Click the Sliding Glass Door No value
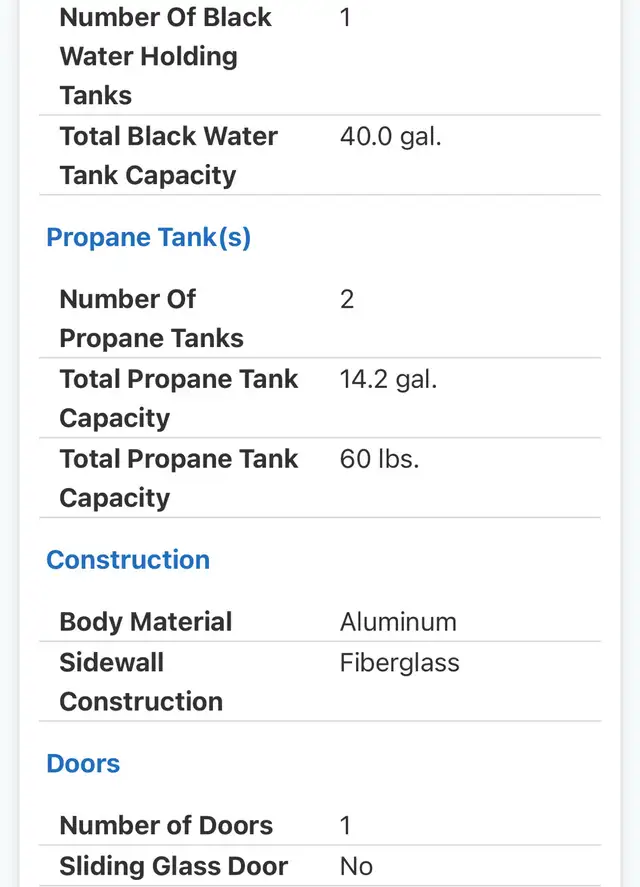 [x=356, y=866]
